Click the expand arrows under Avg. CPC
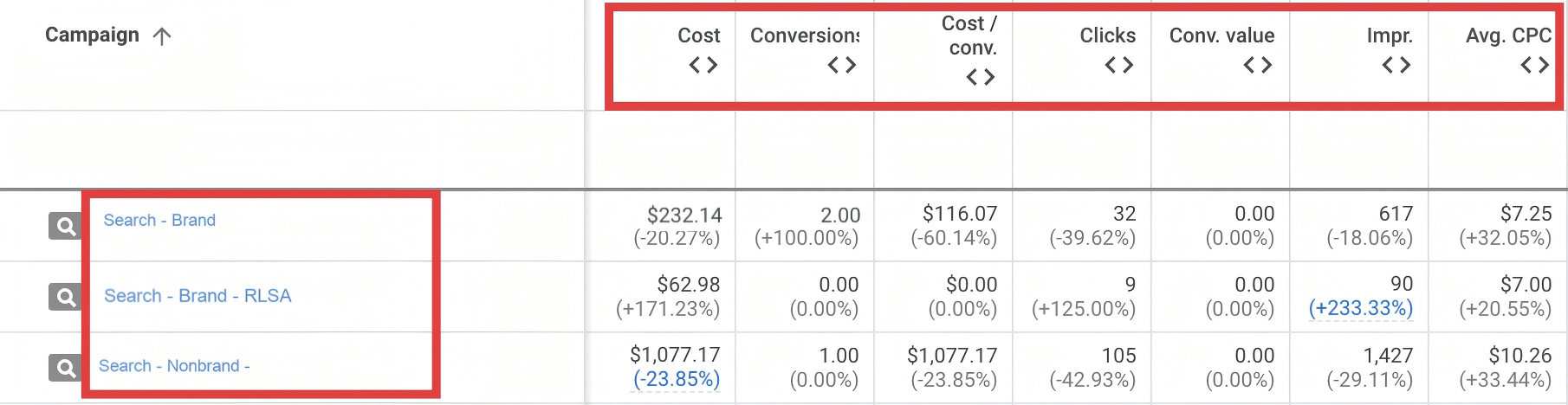This screenshot has height=405, width=1568. point(1534,65)
